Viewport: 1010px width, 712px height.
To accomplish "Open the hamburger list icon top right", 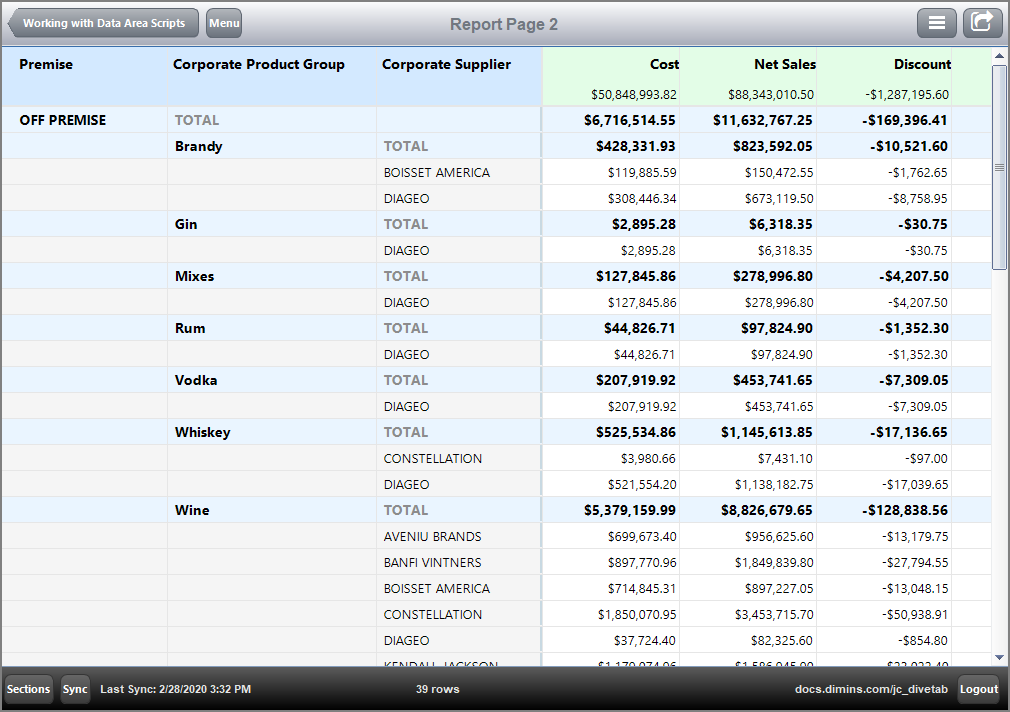I will tap(937, 22).
